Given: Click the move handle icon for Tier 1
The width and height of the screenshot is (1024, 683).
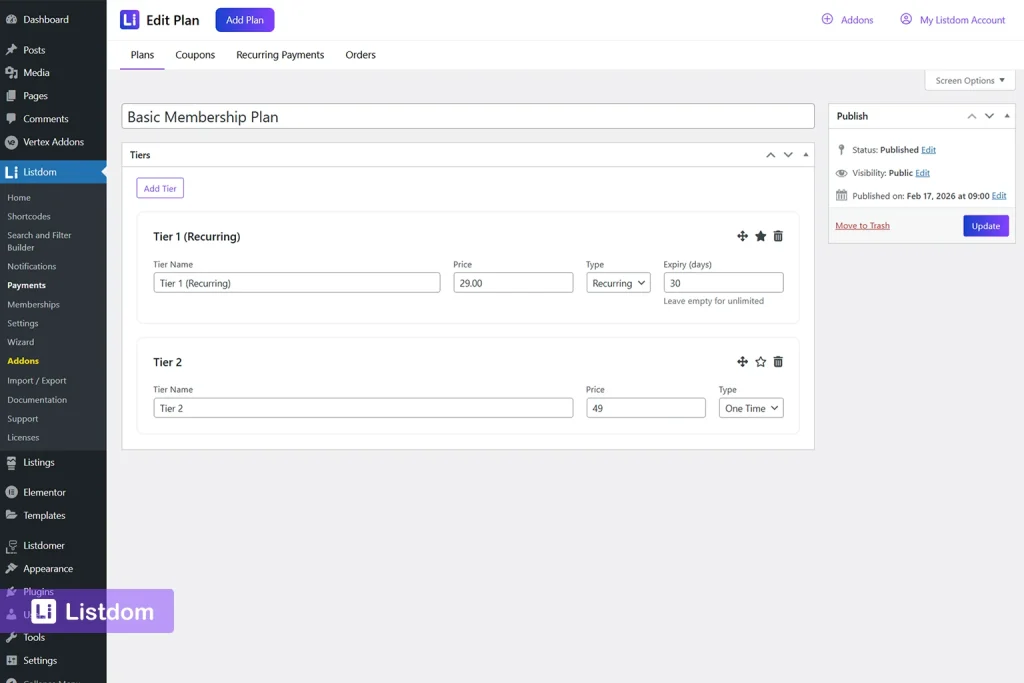Looking at the screenshot, I should (x=742, y=236).
